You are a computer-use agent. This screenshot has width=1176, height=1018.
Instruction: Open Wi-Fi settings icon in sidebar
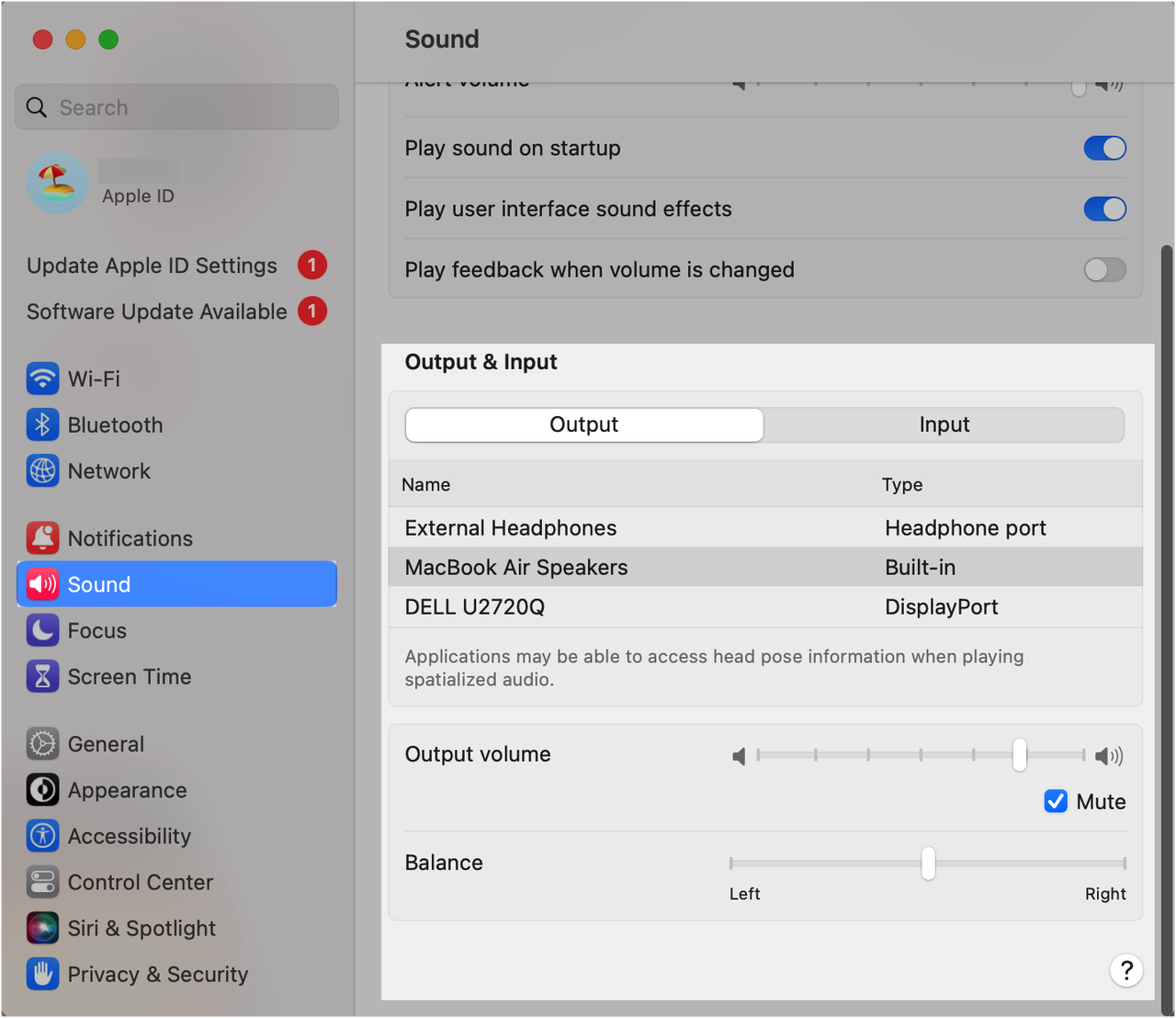[42, 379]
